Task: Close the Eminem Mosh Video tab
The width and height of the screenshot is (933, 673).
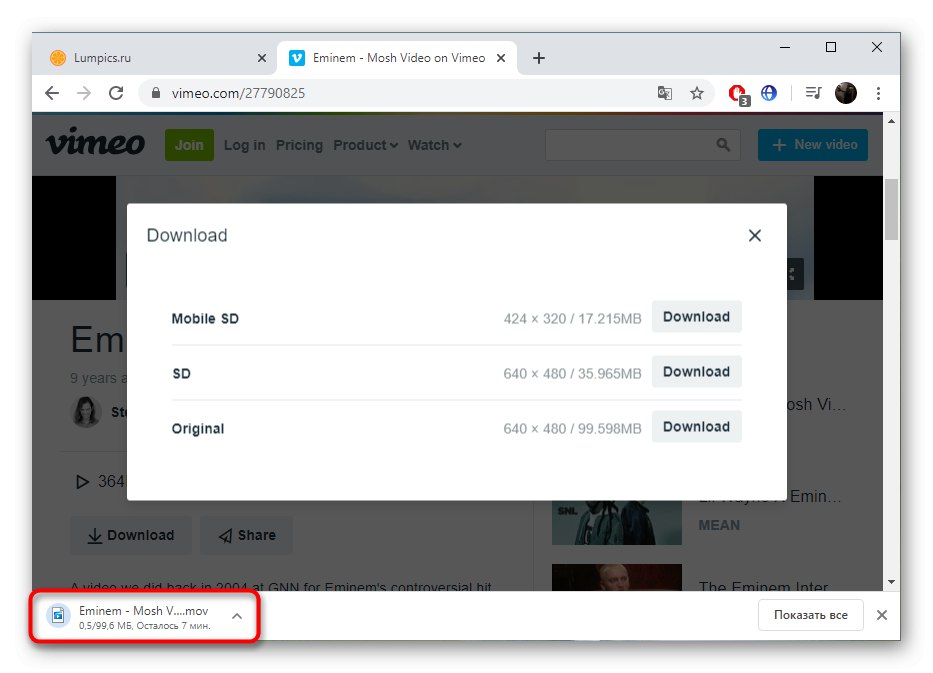Action: coord(501,58)
